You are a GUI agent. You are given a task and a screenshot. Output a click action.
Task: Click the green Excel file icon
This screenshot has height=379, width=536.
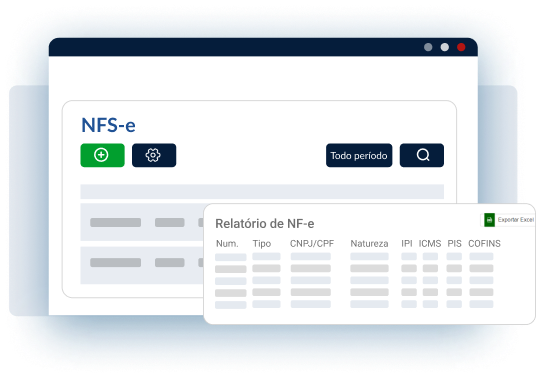[x=490, y=220]
